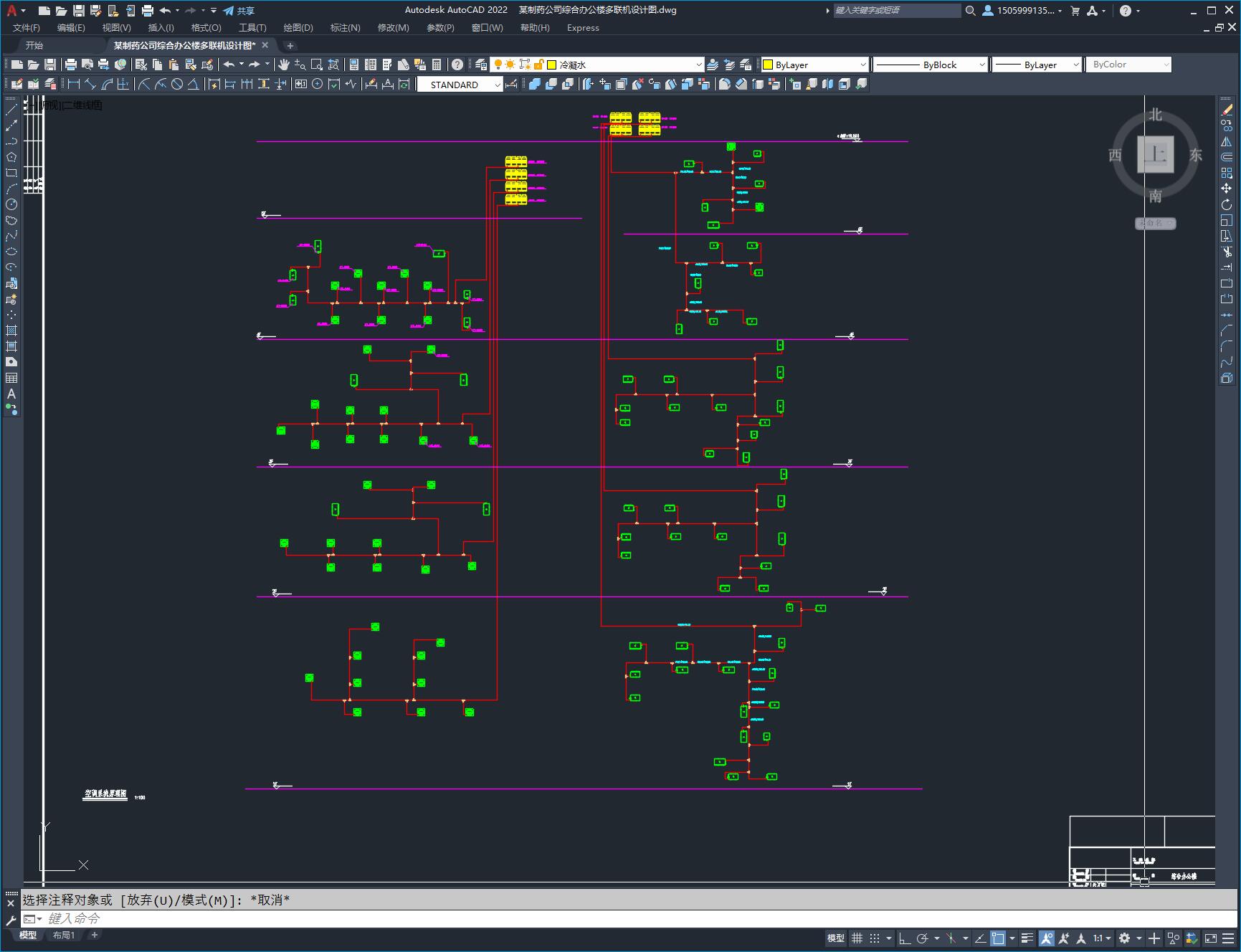
Task: Click the customization menu icon in status bar
Action: (x=1229, y=938)
